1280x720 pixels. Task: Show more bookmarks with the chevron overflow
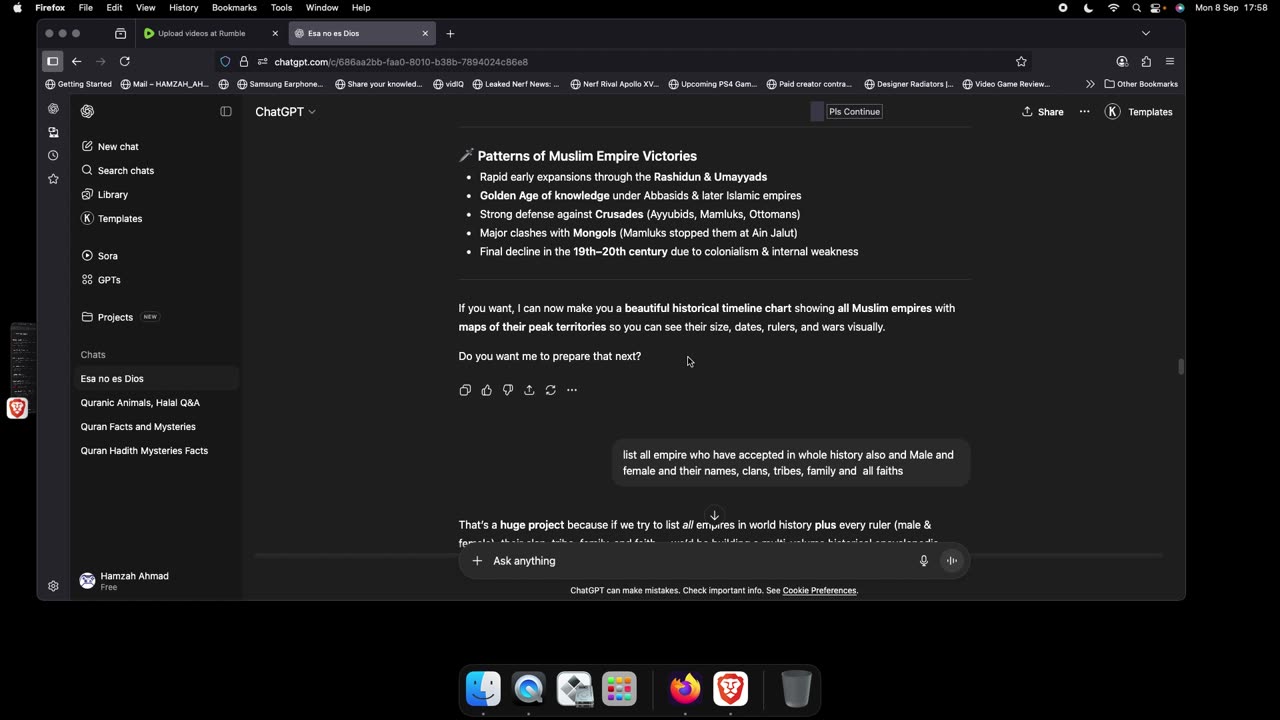pyautogui.click(x=1090, y=84)
